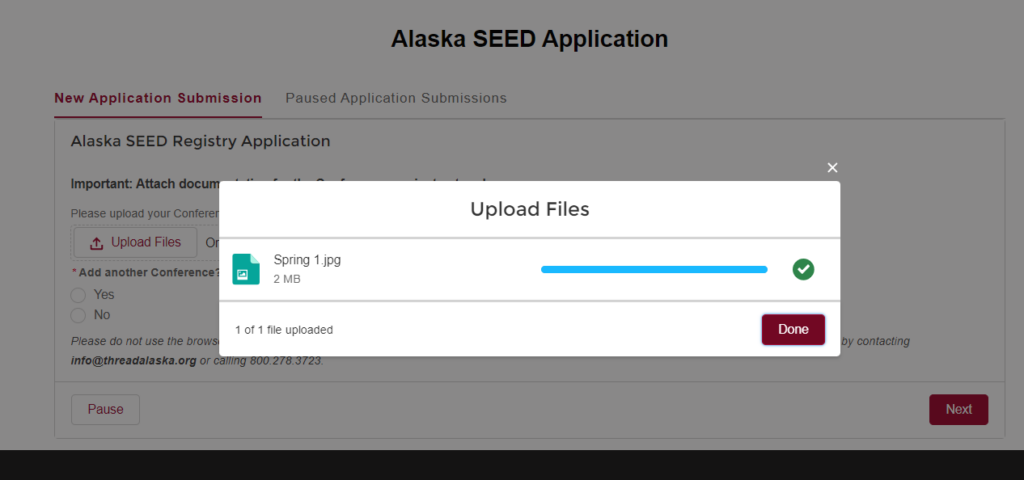Image resolution: width=1024 pixels, height=480 pixels.
Task: Click the Alaska SEED Registry Application heading
Action: coord(200,142)
